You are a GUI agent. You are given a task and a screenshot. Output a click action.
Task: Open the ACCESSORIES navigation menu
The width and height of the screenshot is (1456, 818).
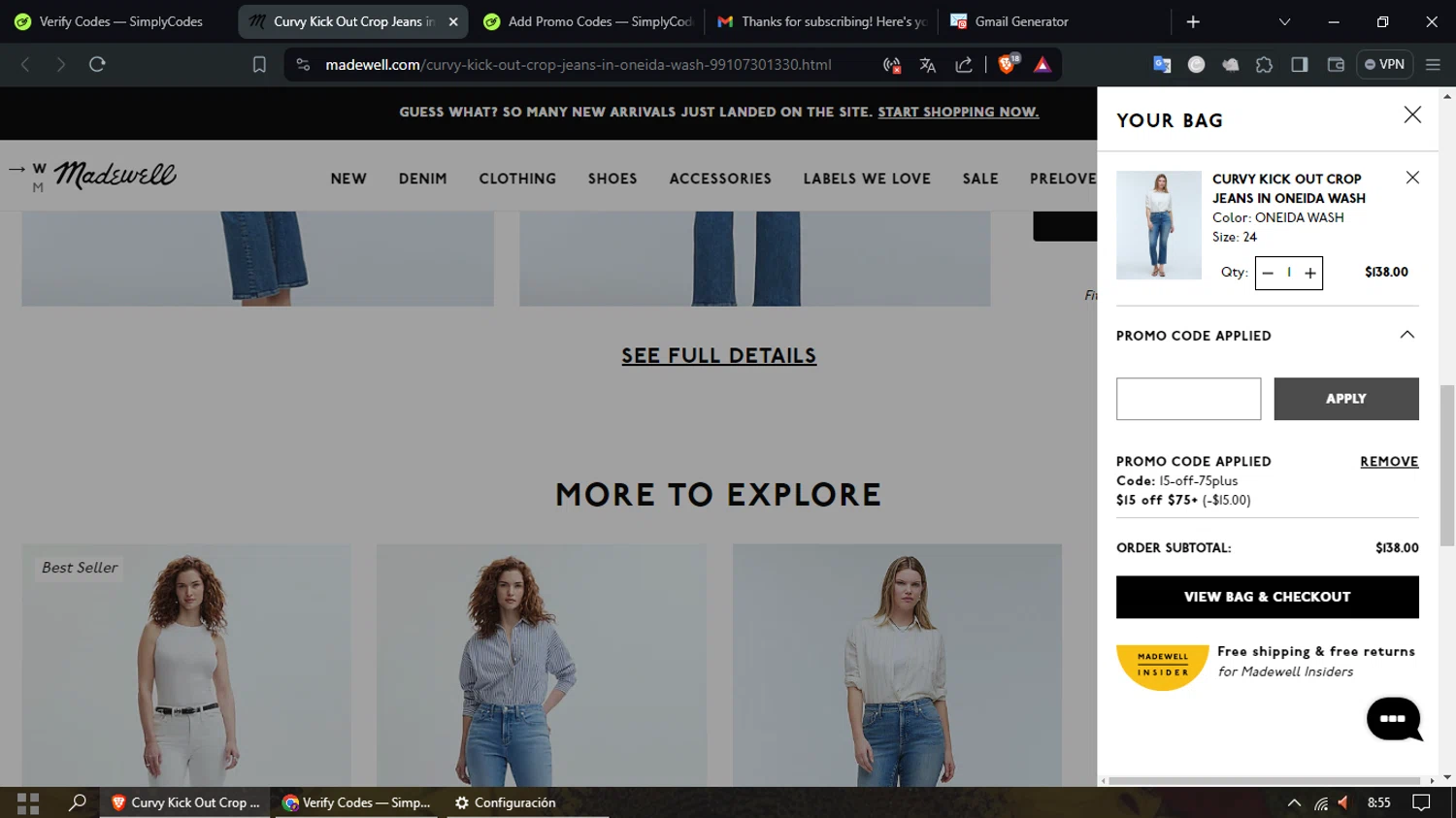coord(720,179)
